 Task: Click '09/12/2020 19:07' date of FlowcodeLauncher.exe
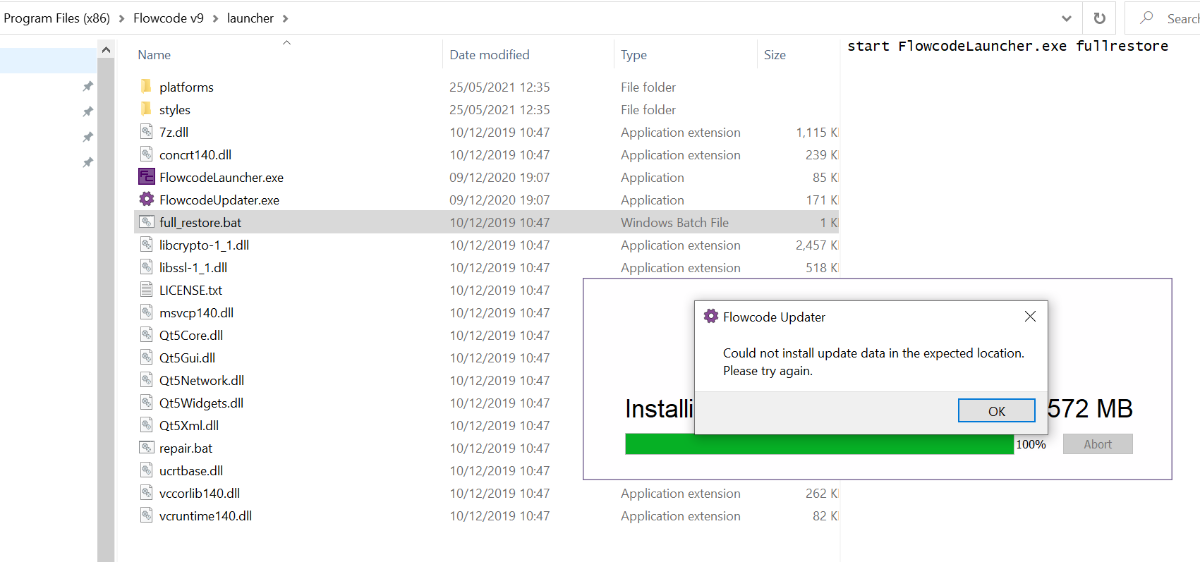(x=500, y=177)
